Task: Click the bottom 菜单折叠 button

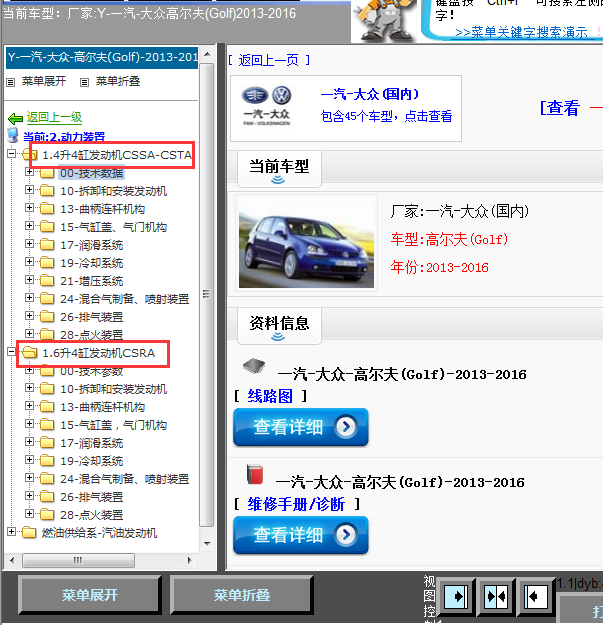Action: tap(242, 595)
